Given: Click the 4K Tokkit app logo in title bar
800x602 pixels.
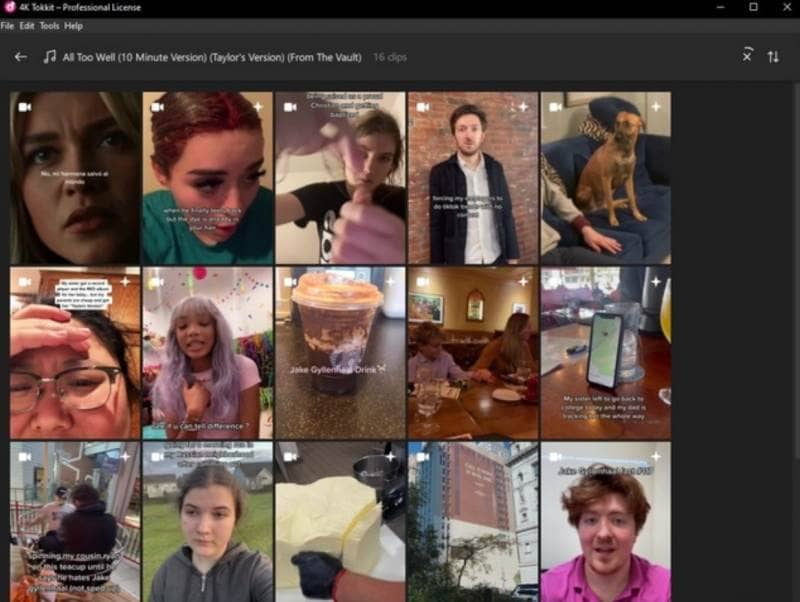Looking at the screenshot, I should coord(9,7).
